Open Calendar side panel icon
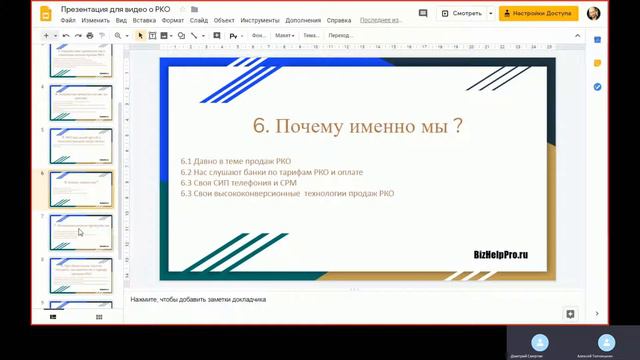 [597, 40]
